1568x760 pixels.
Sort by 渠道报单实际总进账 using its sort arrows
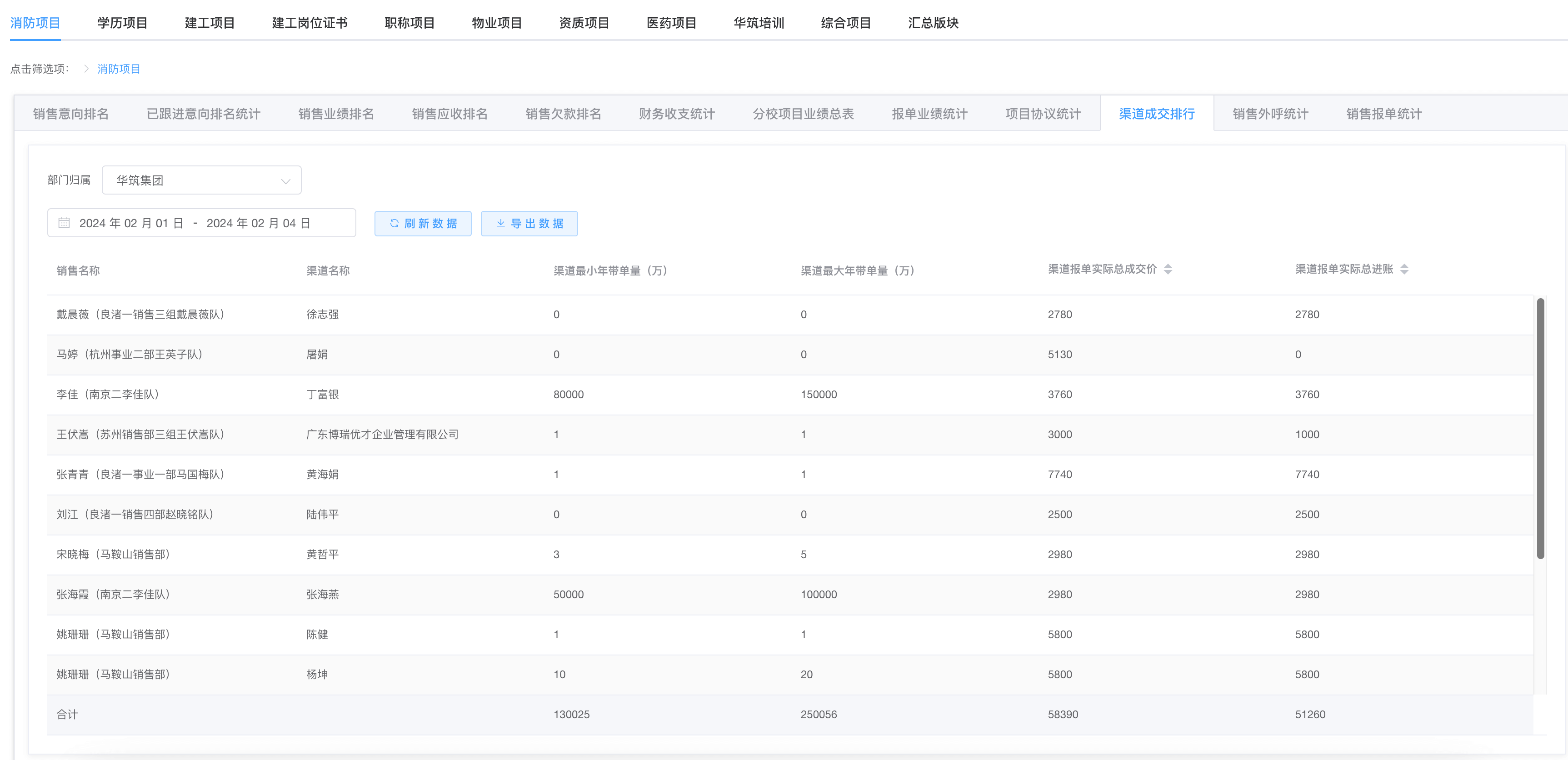point(1403,269)
